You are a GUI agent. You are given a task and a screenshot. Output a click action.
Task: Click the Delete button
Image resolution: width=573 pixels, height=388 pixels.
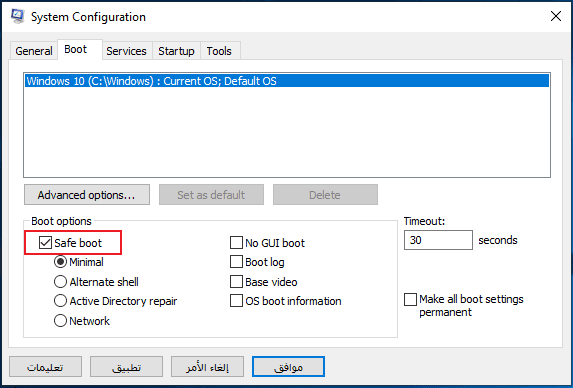coord(325,195)
